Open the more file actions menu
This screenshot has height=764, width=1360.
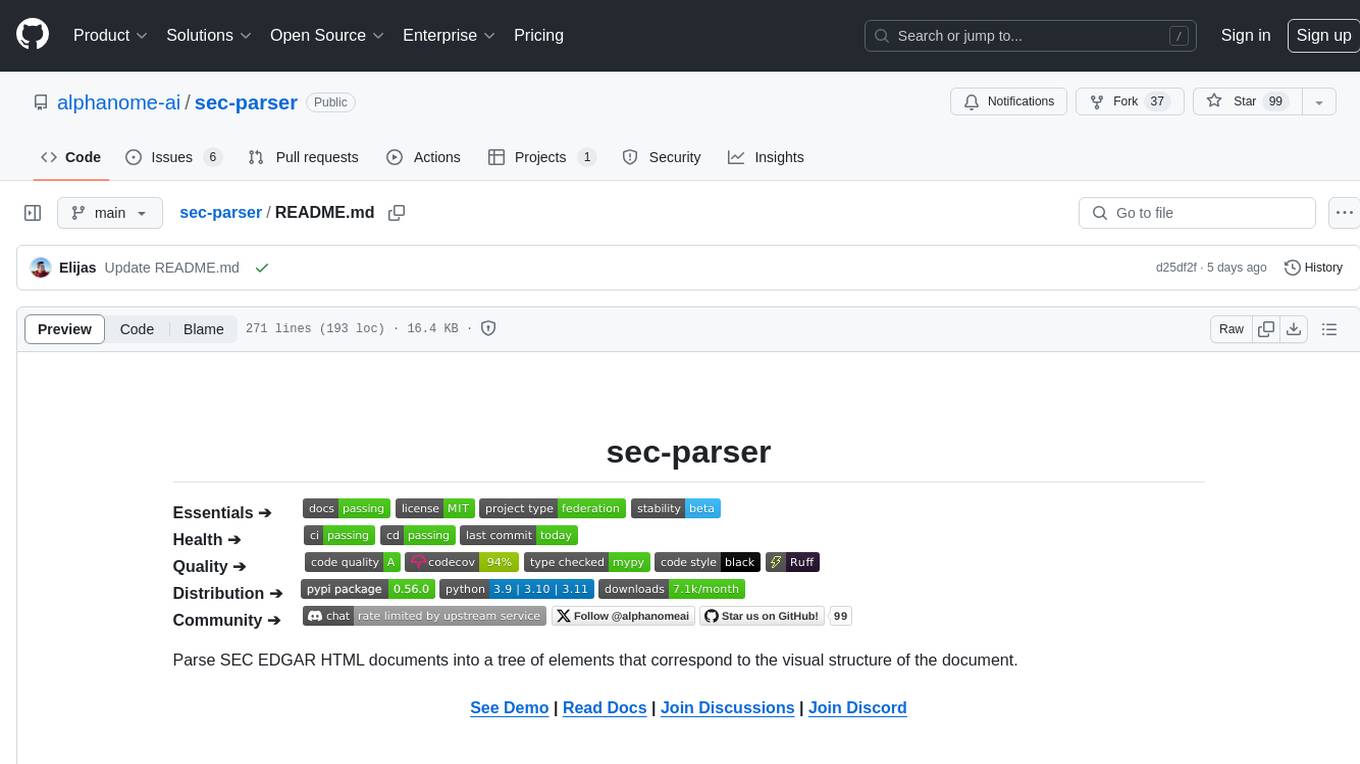[1344, 213]
